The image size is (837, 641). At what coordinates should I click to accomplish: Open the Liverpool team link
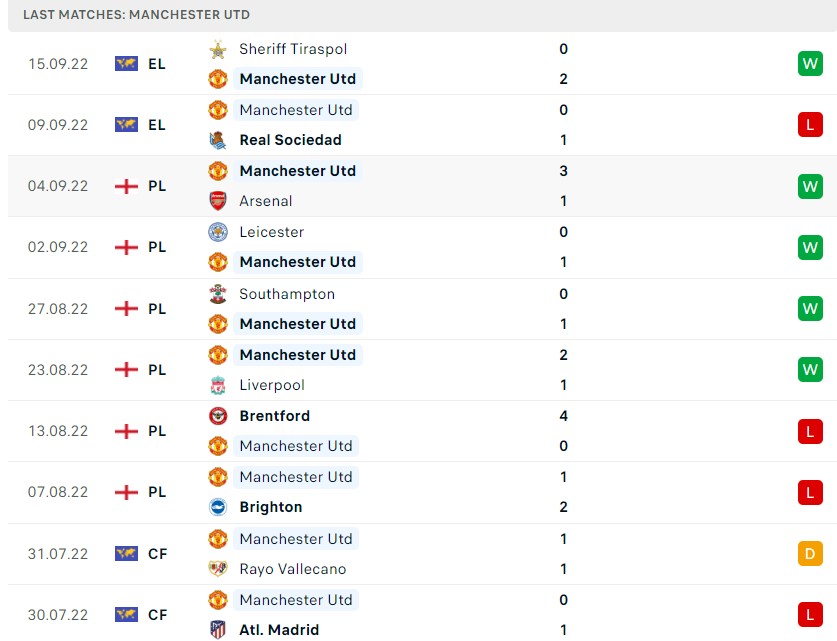coord(272,385)
